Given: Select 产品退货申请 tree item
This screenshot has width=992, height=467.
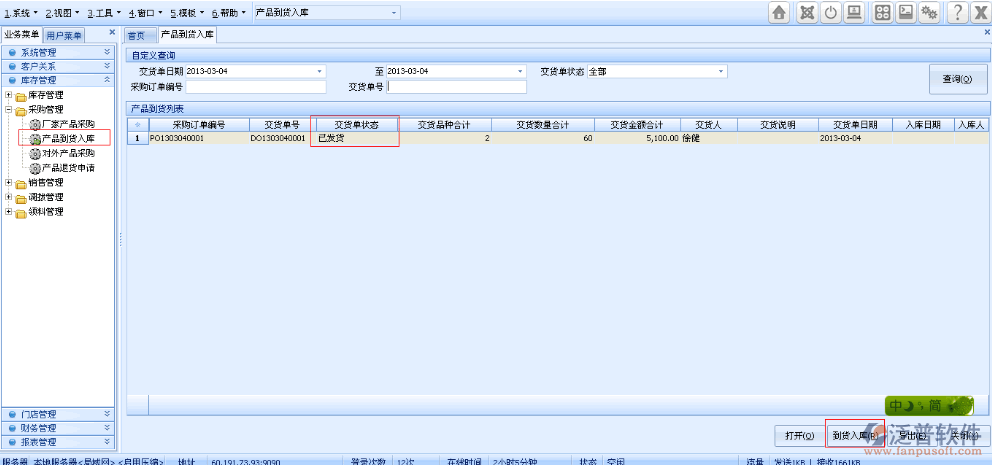Looking at the screenshot, I should [68, 168].
